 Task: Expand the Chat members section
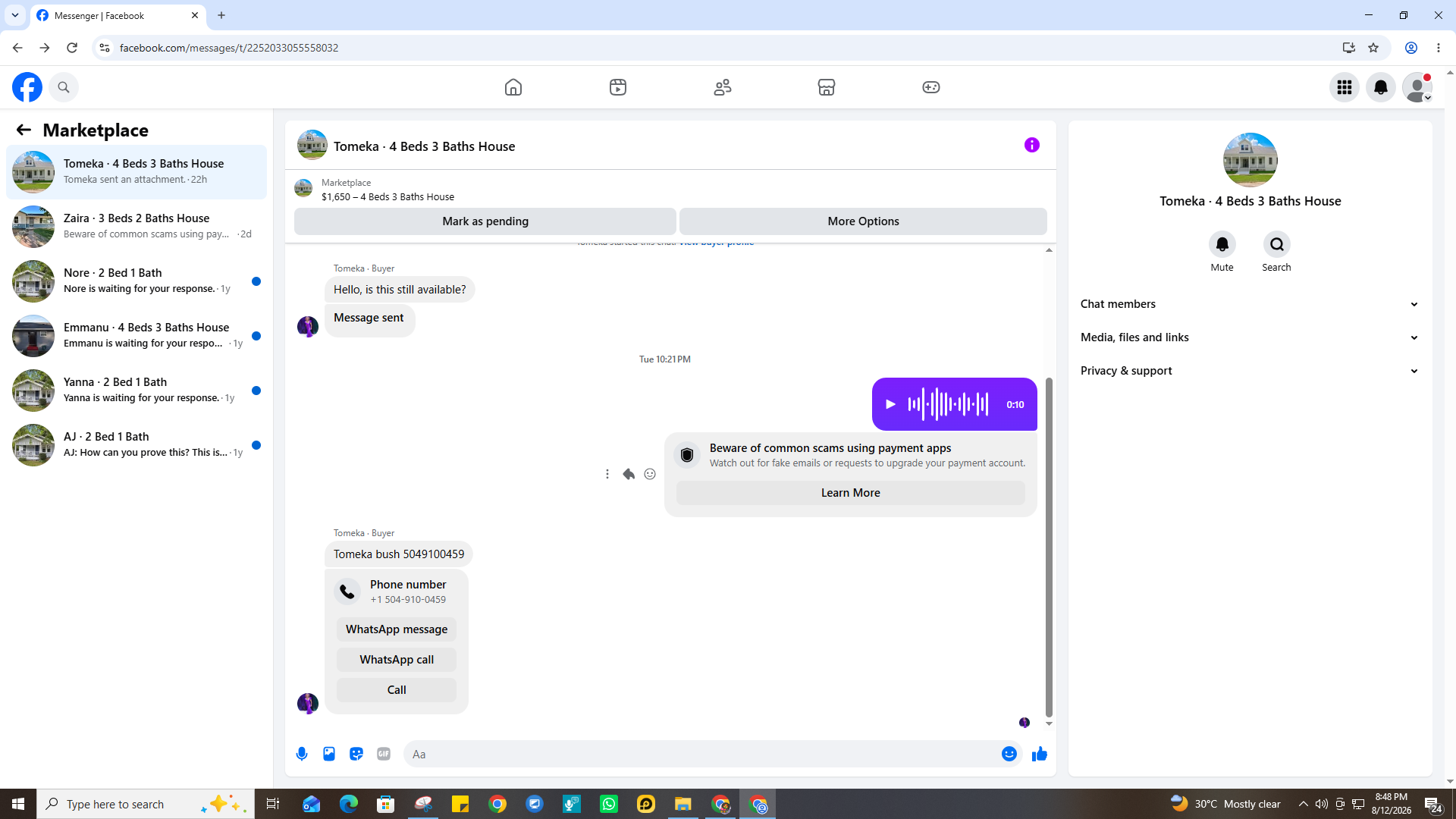(x=1250, y=304)
